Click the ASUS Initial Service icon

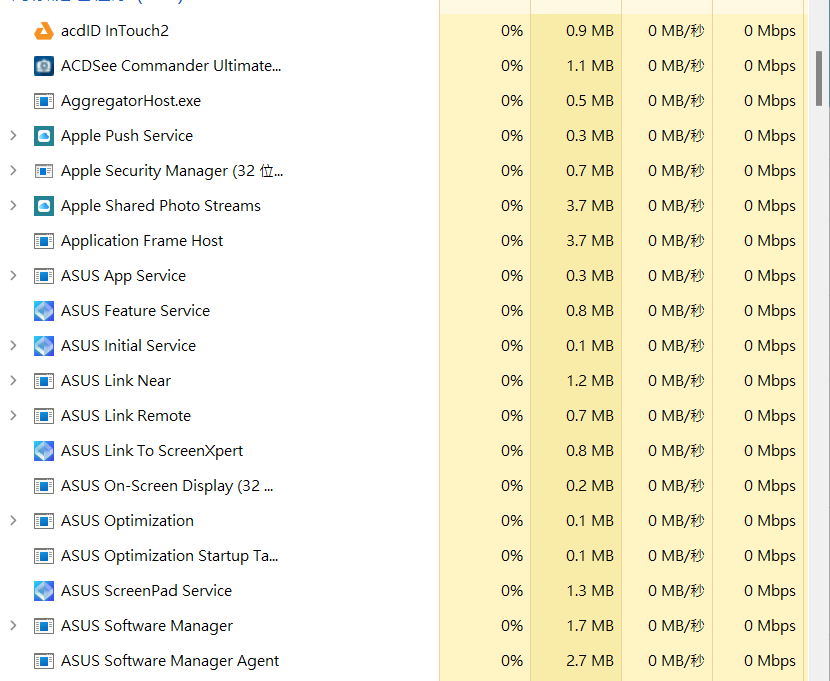43,346
